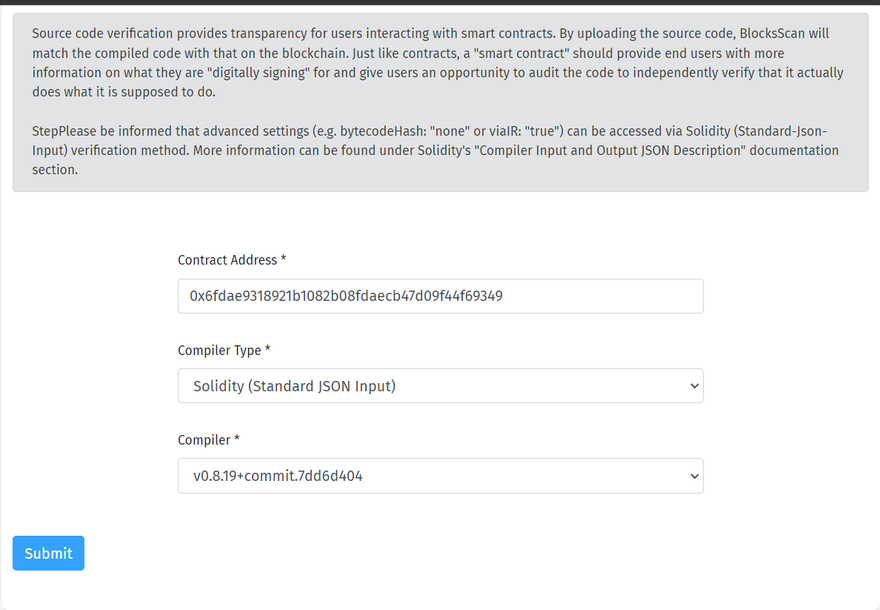Click the 0x6fdae93... address text in field

346,296
